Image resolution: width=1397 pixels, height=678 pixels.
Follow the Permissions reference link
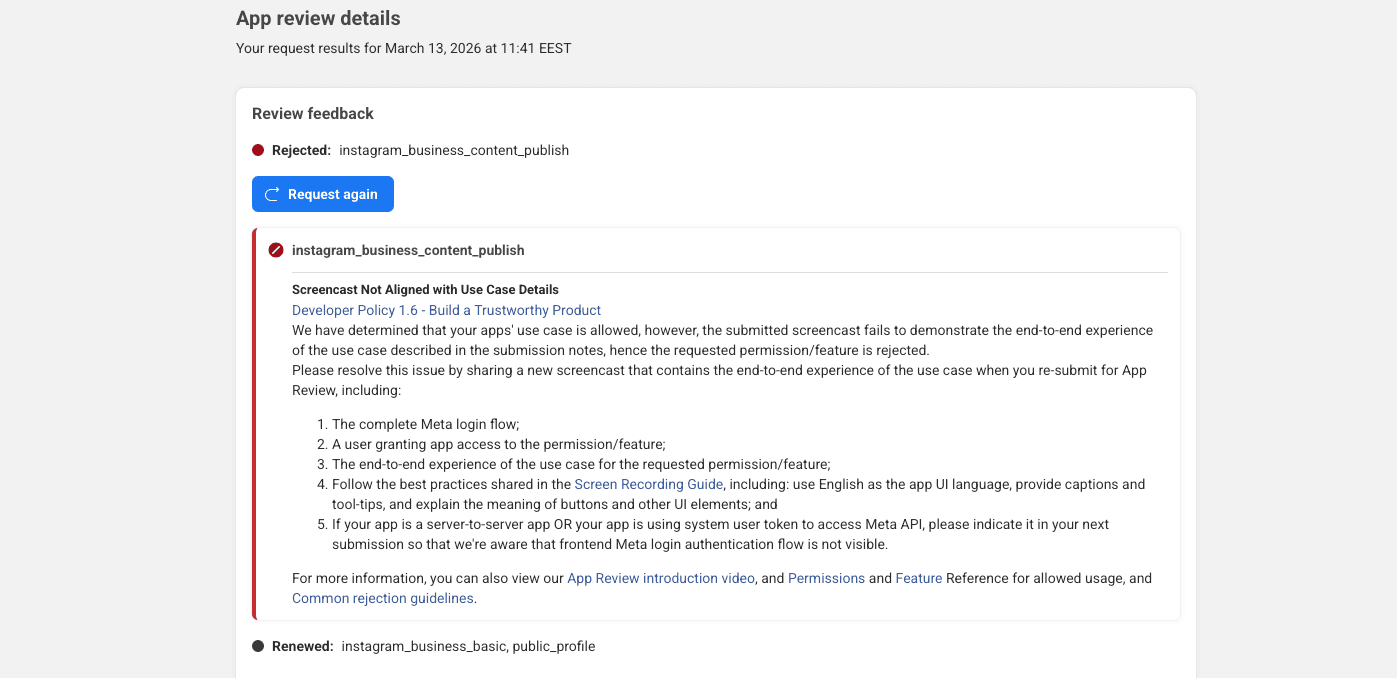pyautogui.click(x=826, y=578)
